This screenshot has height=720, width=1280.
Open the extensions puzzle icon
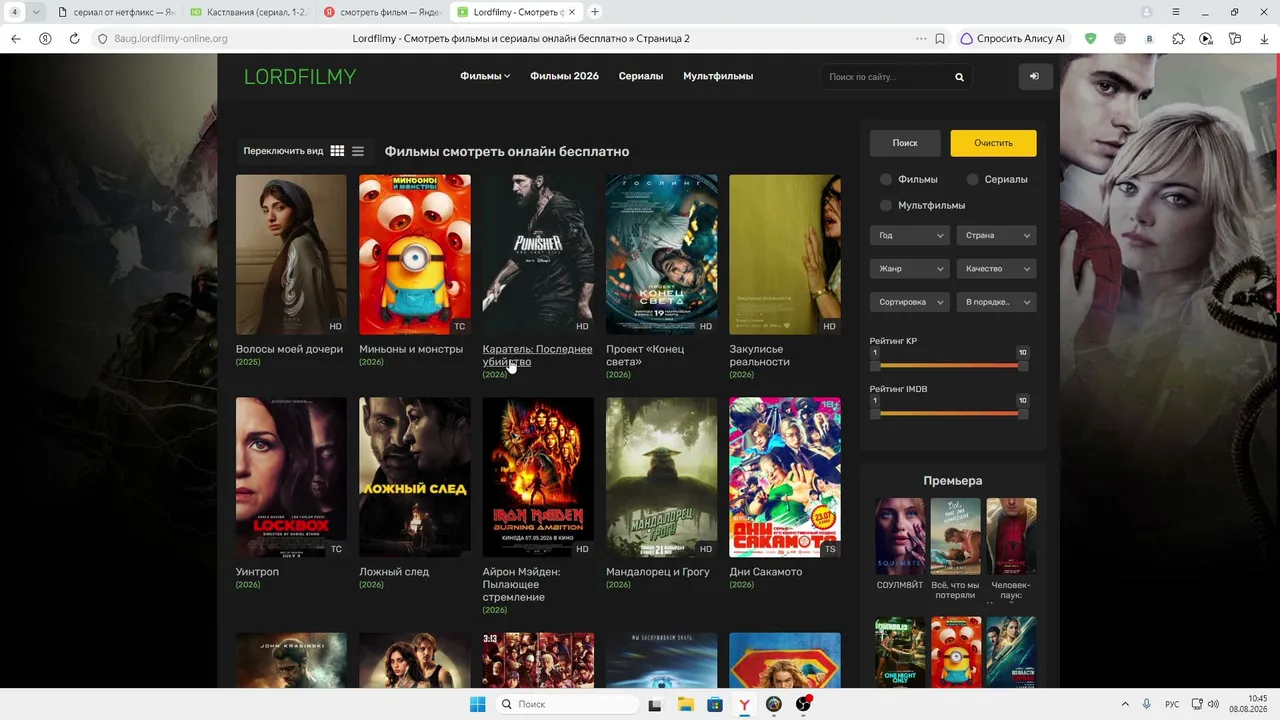point(1178,39)
